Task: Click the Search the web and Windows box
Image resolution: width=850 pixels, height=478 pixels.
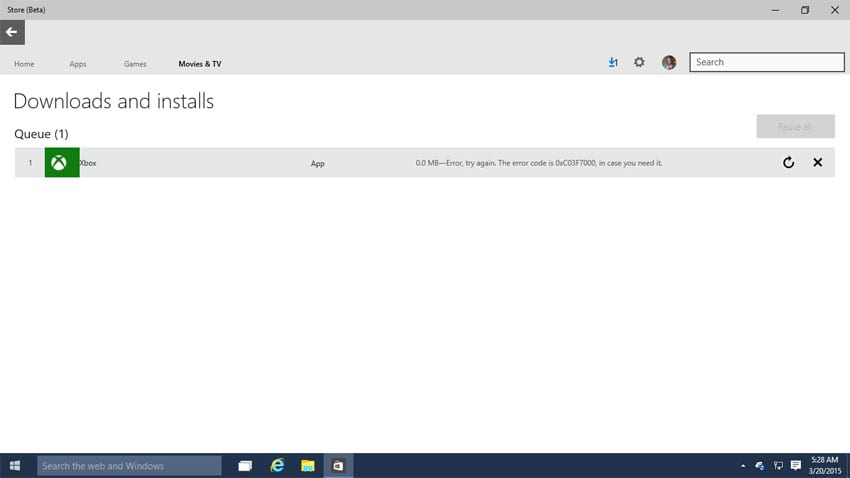Action: (129, 466)
